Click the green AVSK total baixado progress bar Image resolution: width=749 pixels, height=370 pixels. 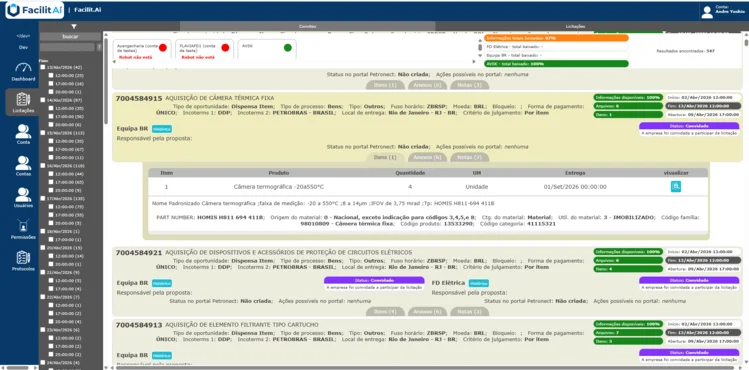coord(556,63)
